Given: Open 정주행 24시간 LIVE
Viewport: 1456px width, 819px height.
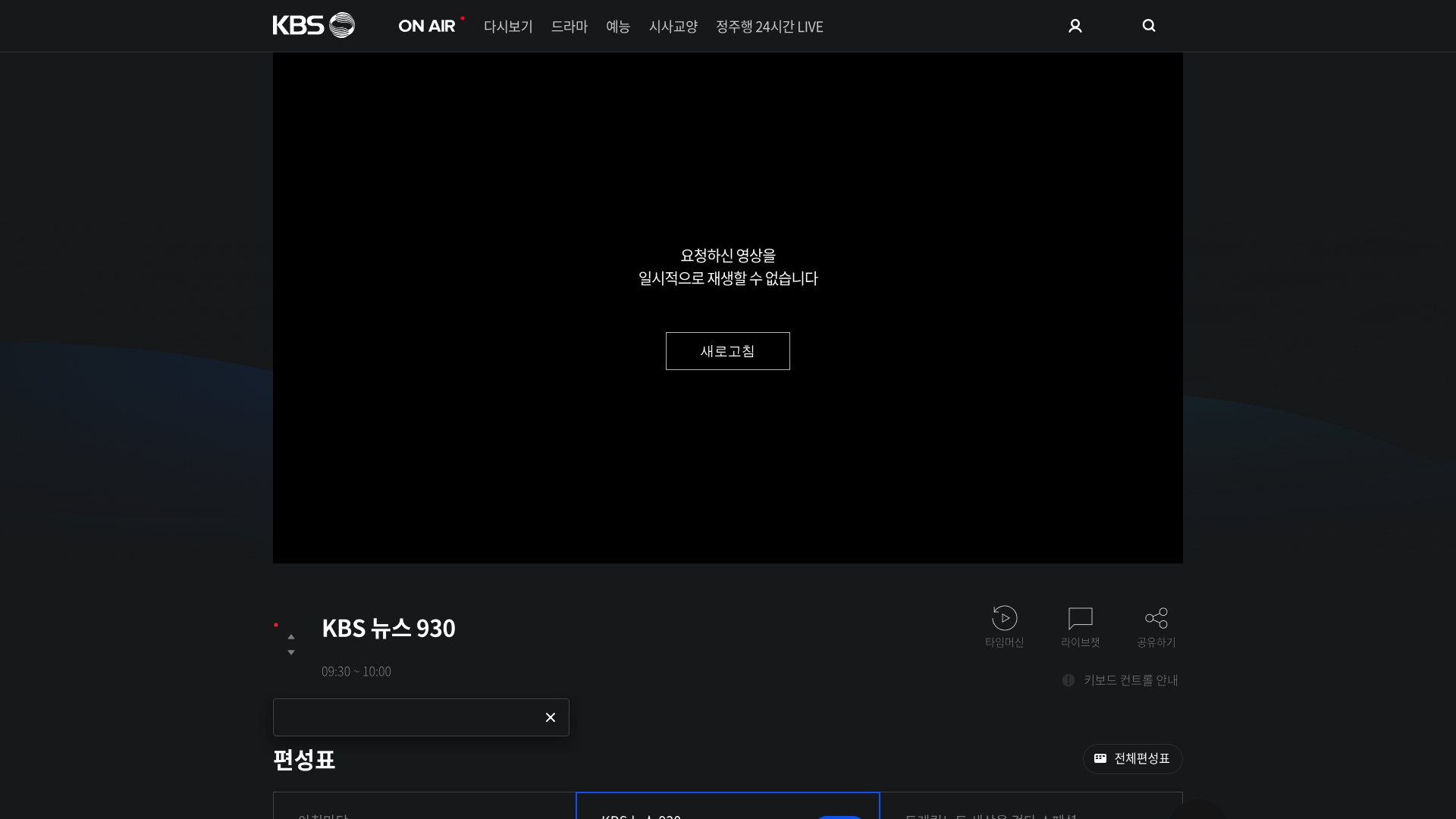Looking at the screenshot, I should (769, 26).
